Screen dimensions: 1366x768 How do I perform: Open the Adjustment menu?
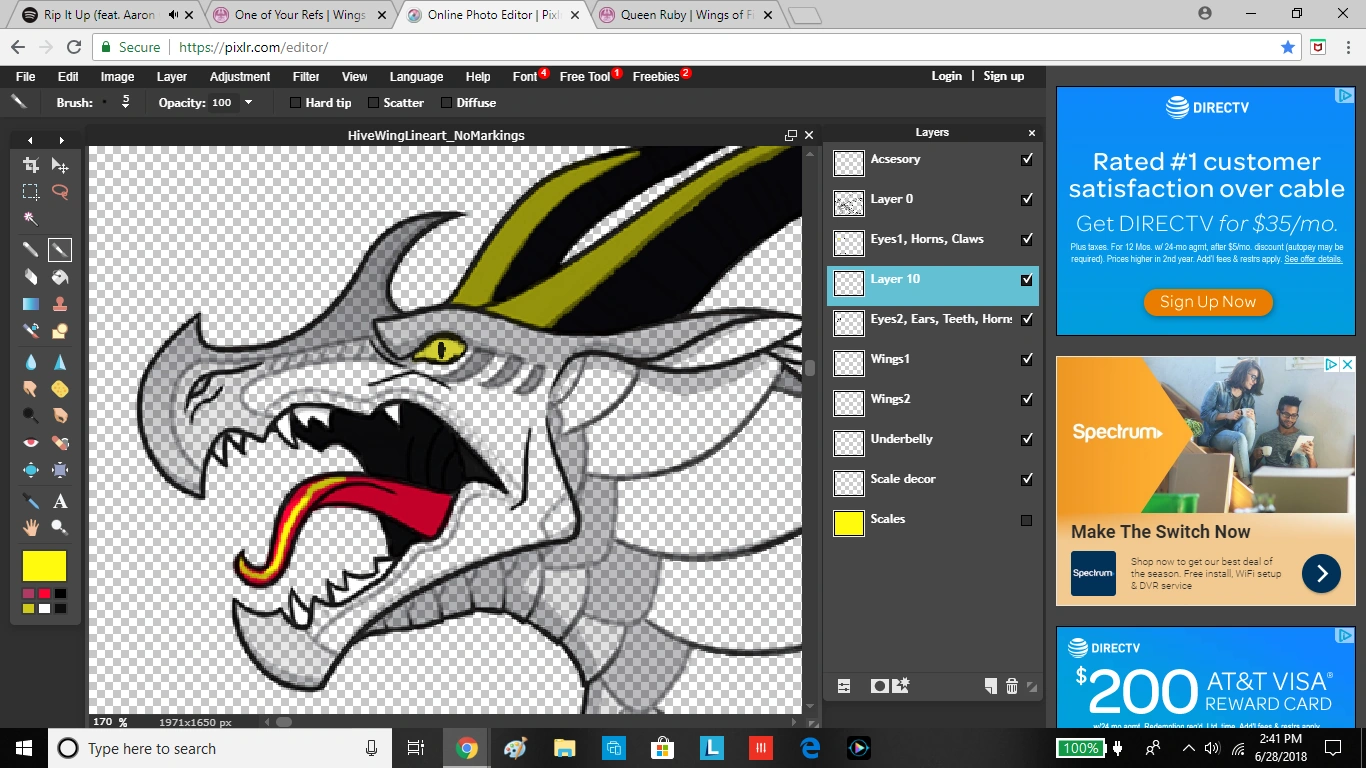click(x=239, y=76)
